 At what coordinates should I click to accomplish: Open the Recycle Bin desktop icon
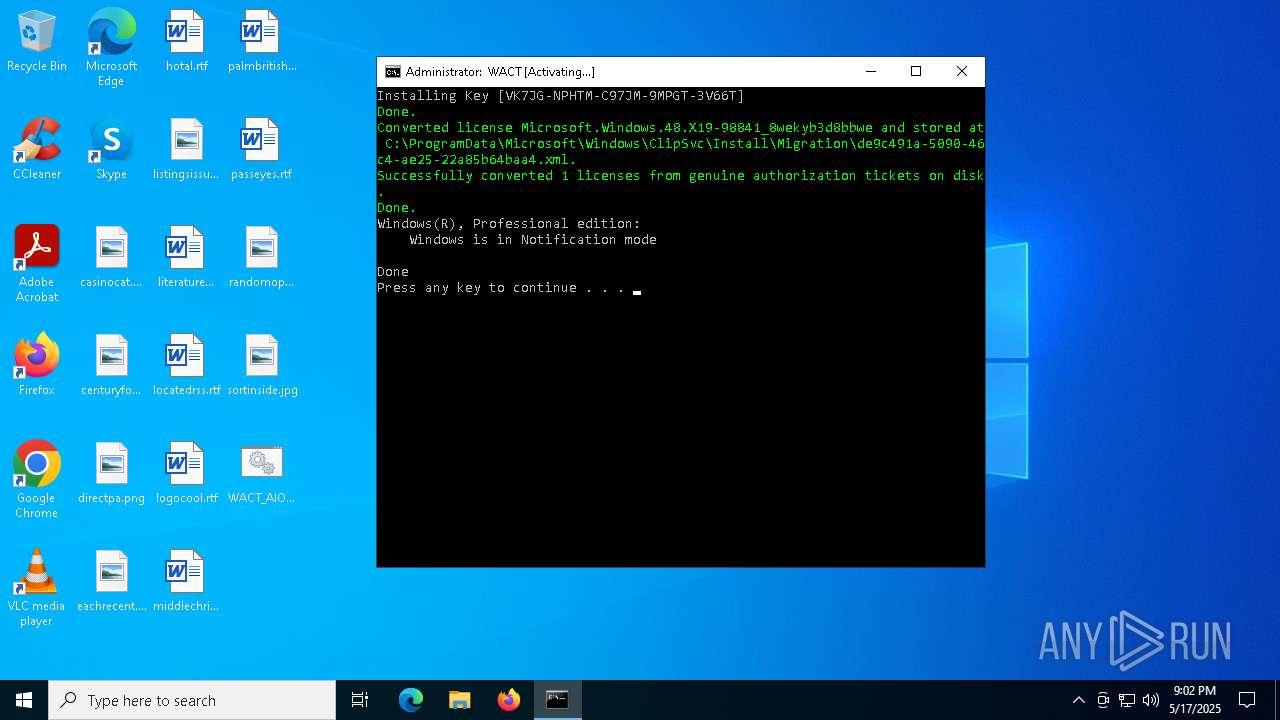(37, 41)
